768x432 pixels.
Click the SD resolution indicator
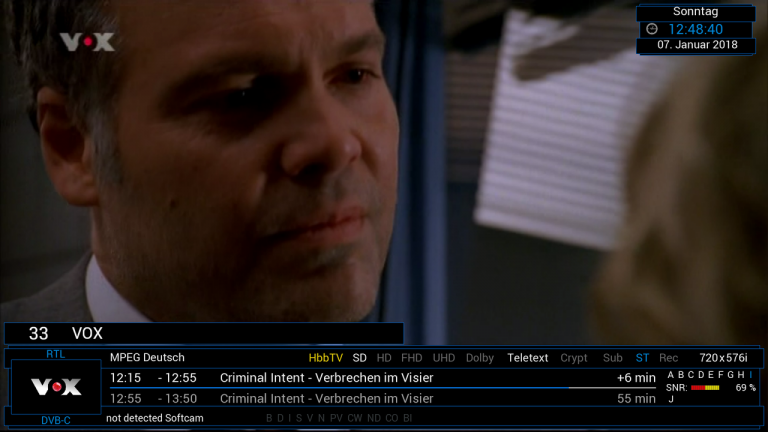[x=360, y=358]
